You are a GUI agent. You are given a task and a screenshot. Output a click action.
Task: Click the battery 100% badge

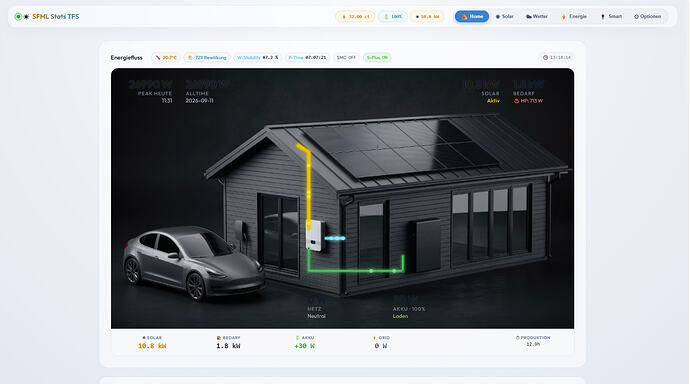coord(393,17)
